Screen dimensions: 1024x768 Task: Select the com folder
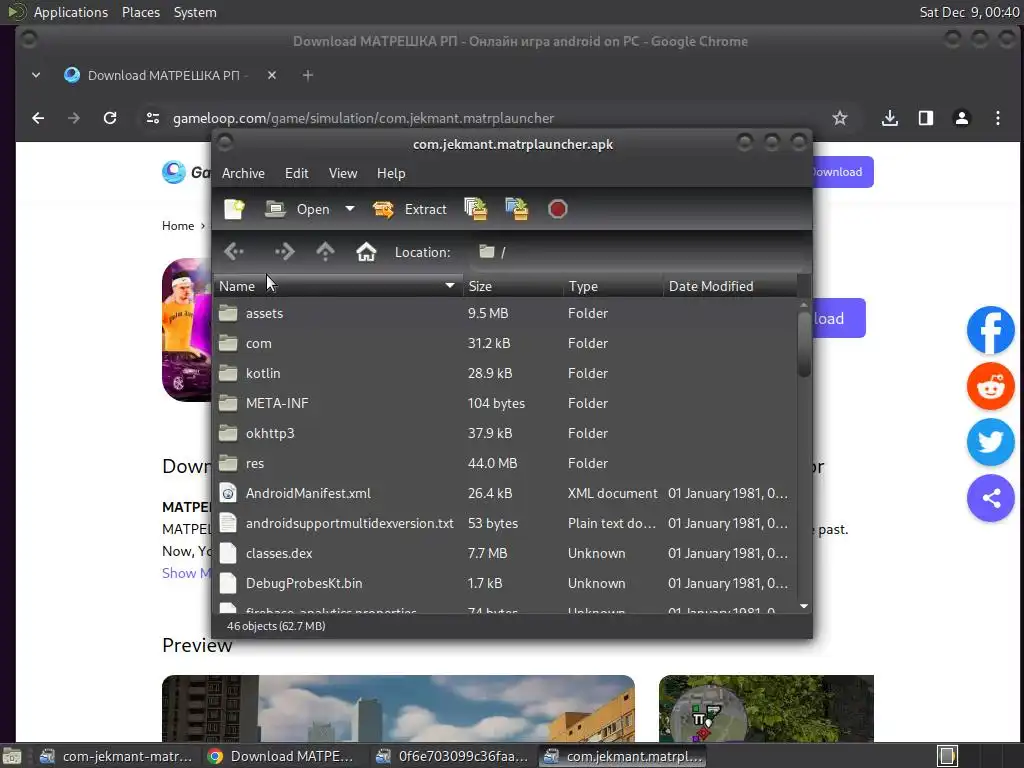click(505, 344)
